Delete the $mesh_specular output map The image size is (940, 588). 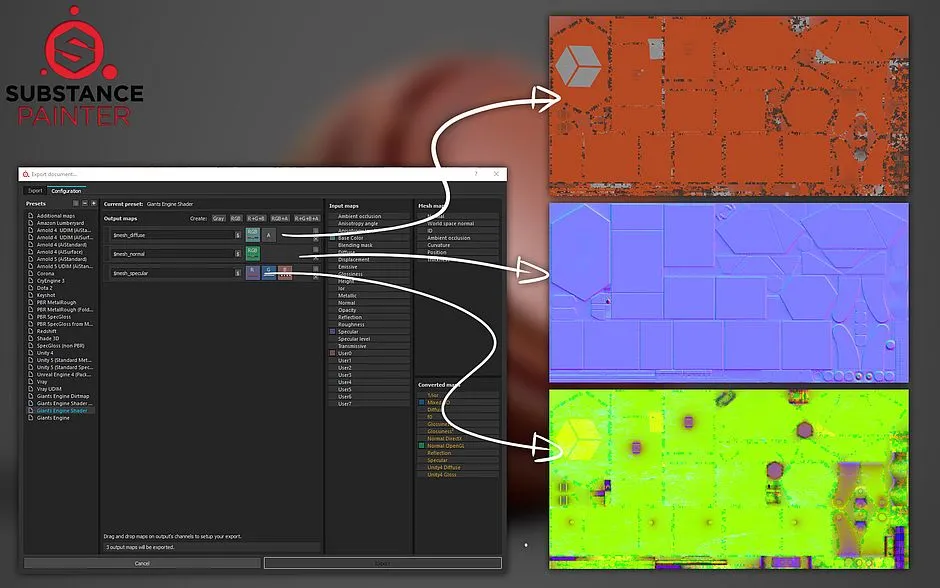pos(314,276)
